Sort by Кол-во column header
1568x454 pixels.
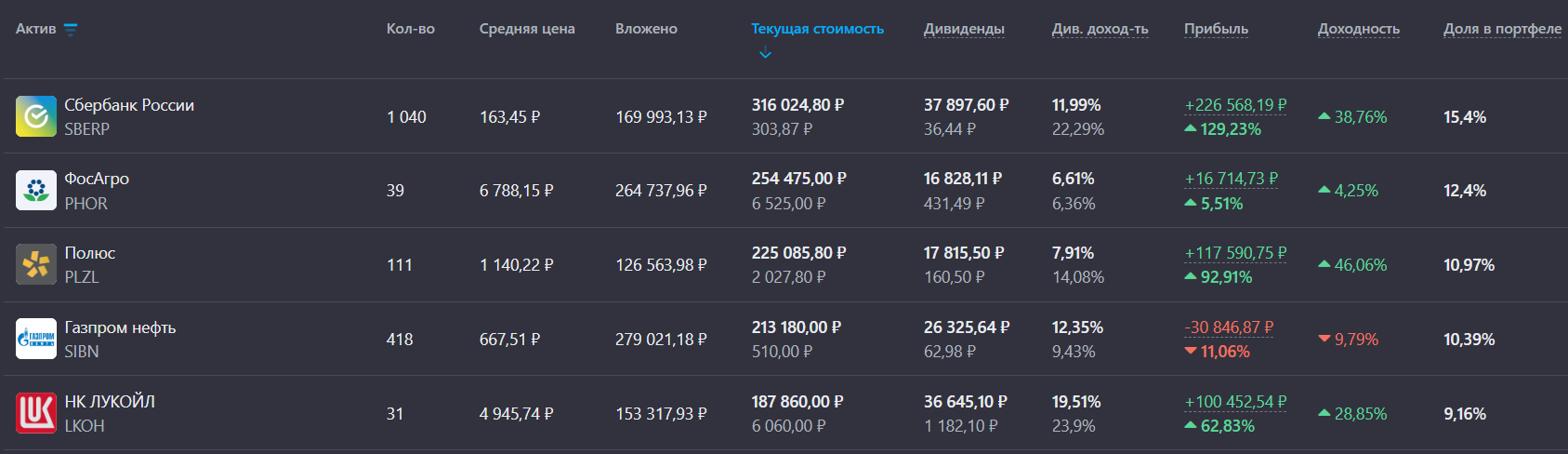(x=411, y=29)
